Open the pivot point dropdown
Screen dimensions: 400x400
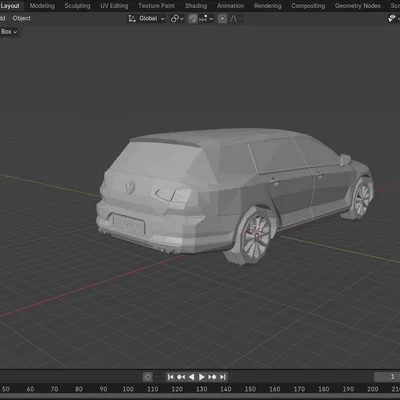click(x=177, y=19)
